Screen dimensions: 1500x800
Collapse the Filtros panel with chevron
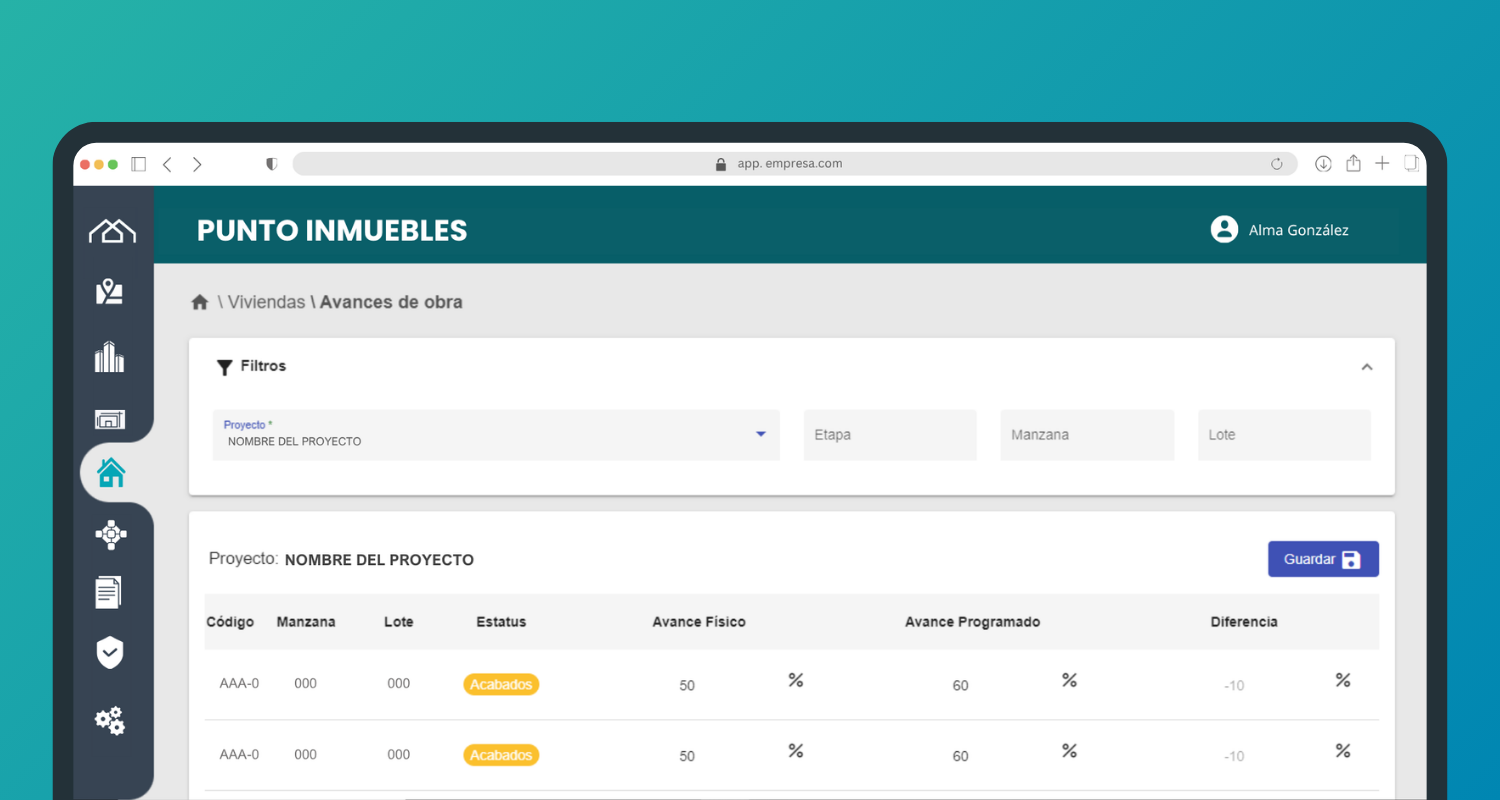click(1366, 367)
